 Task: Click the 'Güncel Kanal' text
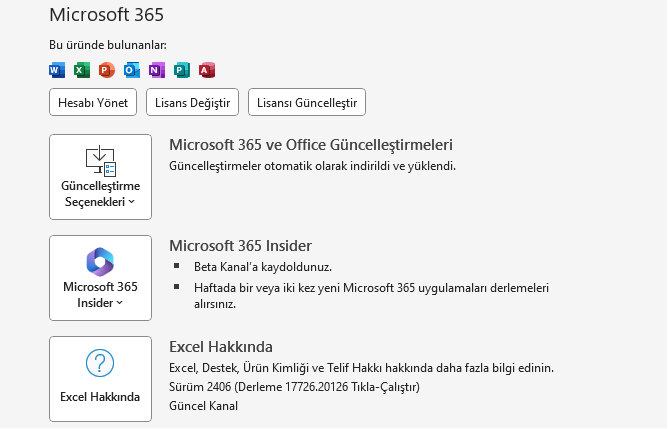204,406
